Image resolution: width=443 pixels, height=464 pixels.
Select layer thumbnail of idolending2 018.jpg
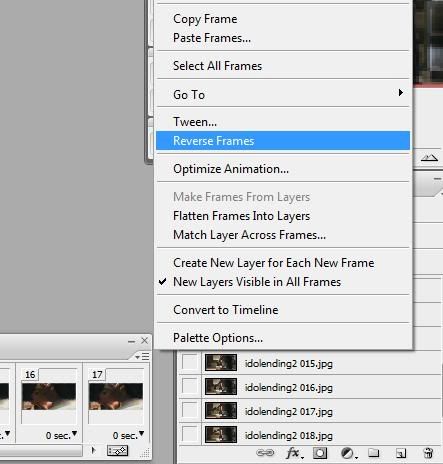point(221,435)
